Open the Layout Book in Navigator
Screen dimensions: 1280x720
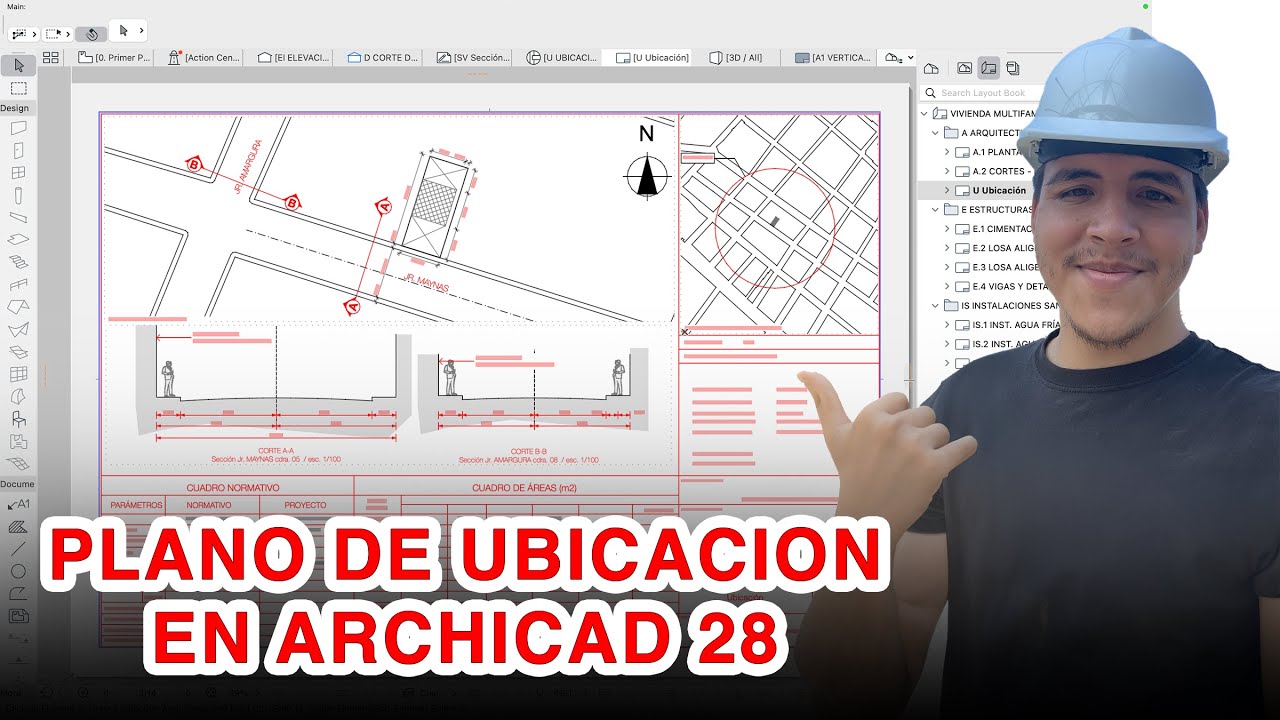[988, 68]
